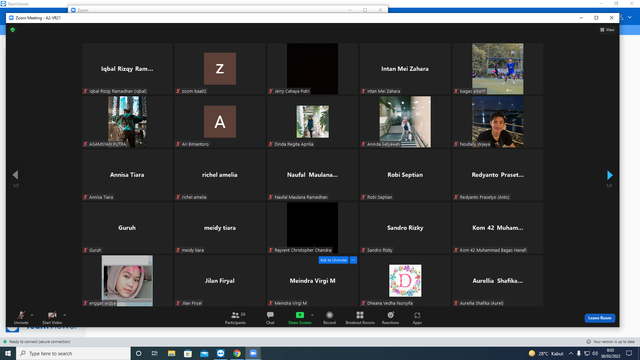
Task: Click Annisa Tiara name in tile
Action: pos(127,175)
